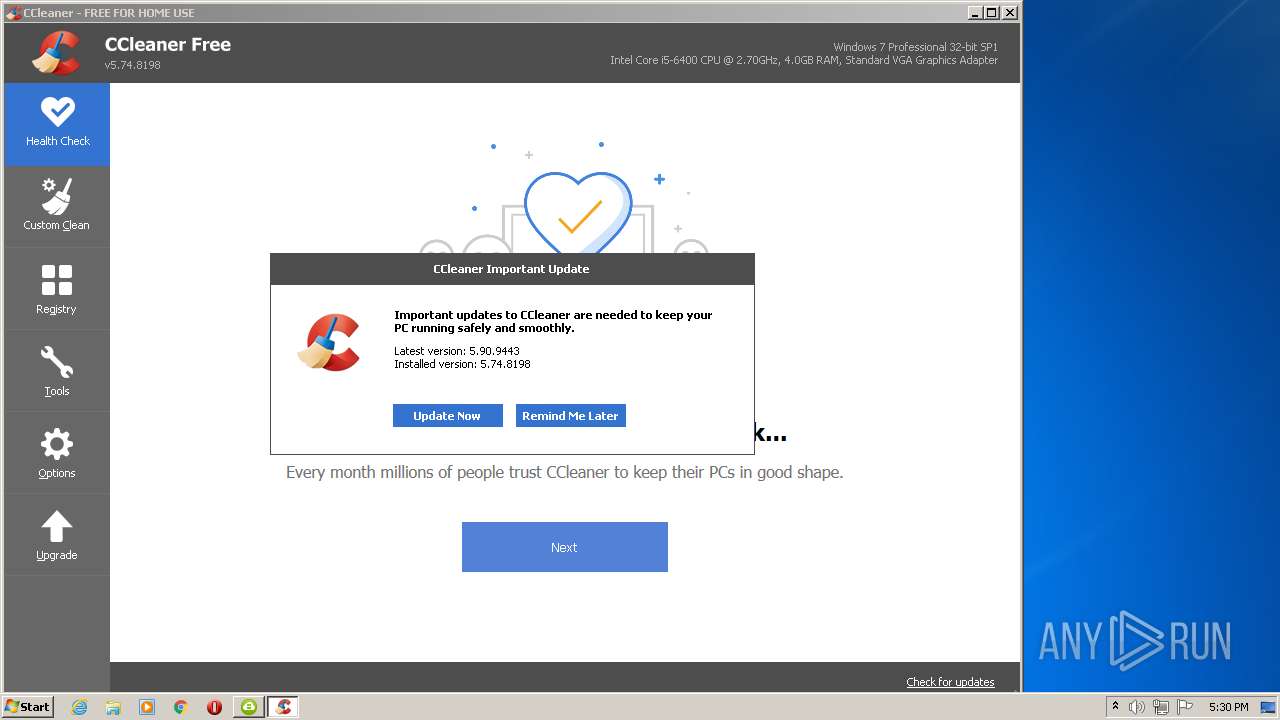This screenshot has width=1280, height=720.
Task: Click the CCleaner logo in update dialog
Action: (x=329, y=342)
